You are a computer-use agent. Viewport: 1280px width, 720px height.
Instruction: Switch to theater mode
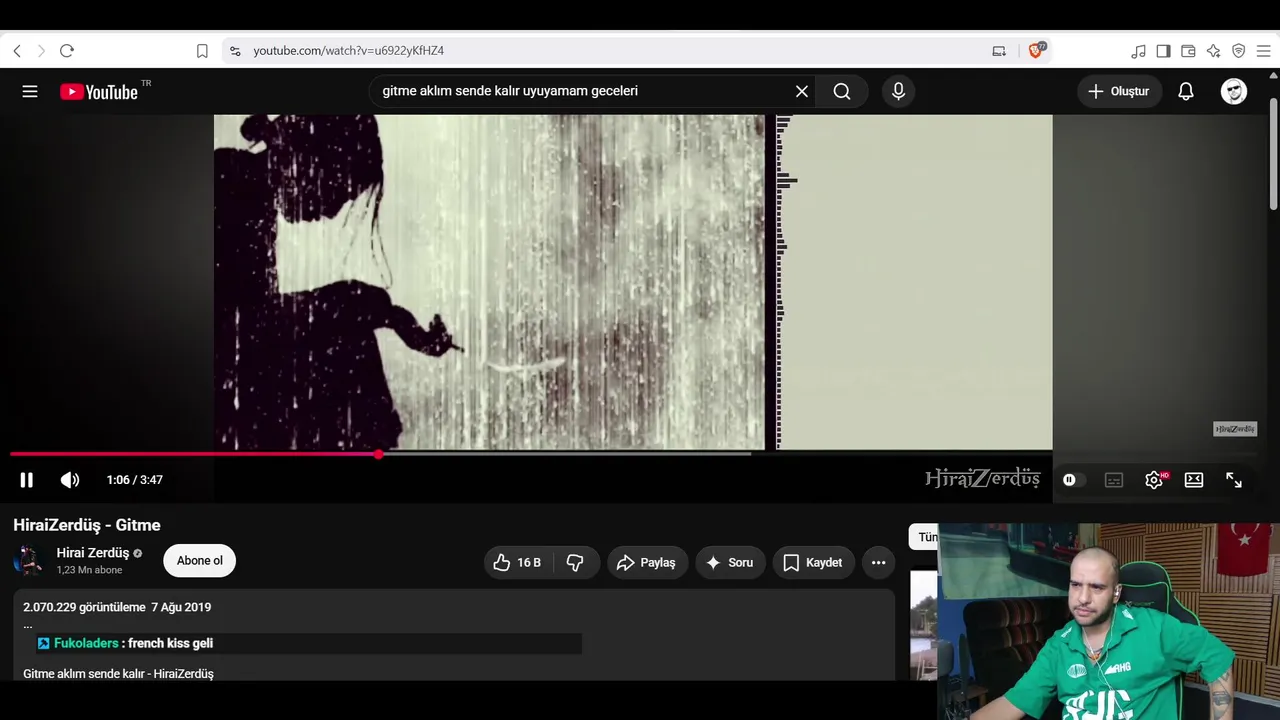1194,480
